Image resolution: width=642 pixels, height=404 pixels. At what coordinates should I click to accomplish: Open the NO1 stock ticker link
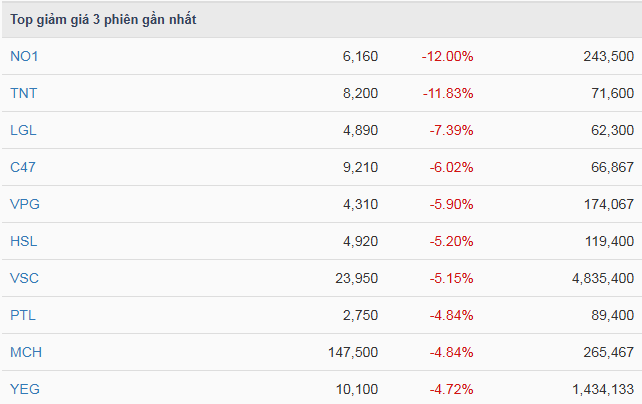(x=24, y=56)
